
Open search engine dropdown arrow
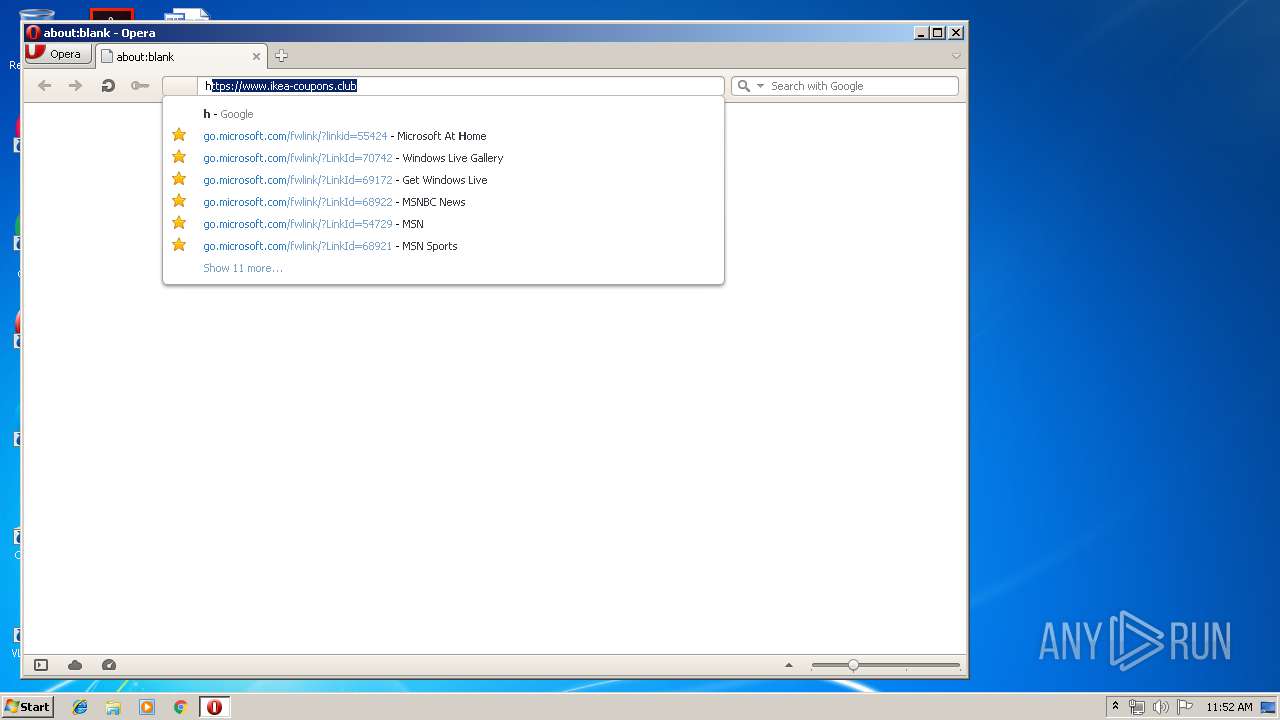click(760, 86)
